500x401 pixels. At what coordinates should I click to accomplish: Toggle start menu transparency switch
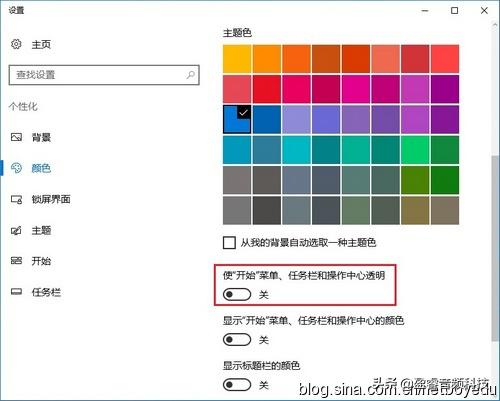237,294
